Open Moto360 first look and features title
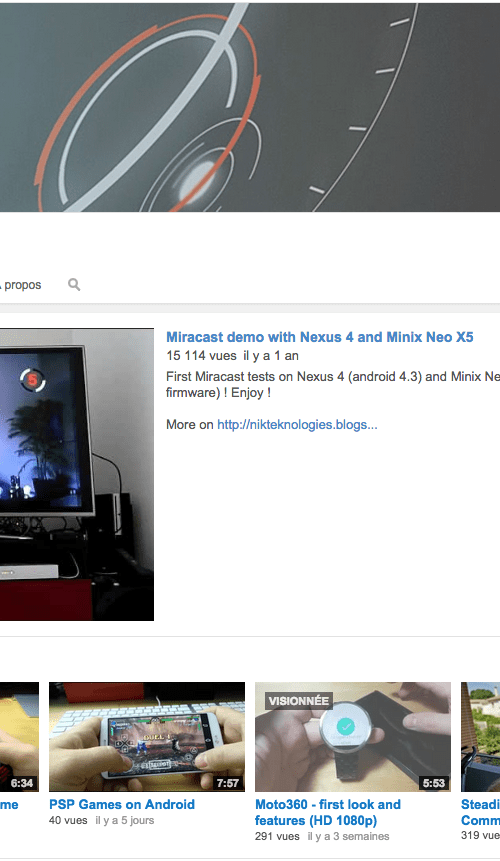The image size is (500, 861). click(328, 812)
